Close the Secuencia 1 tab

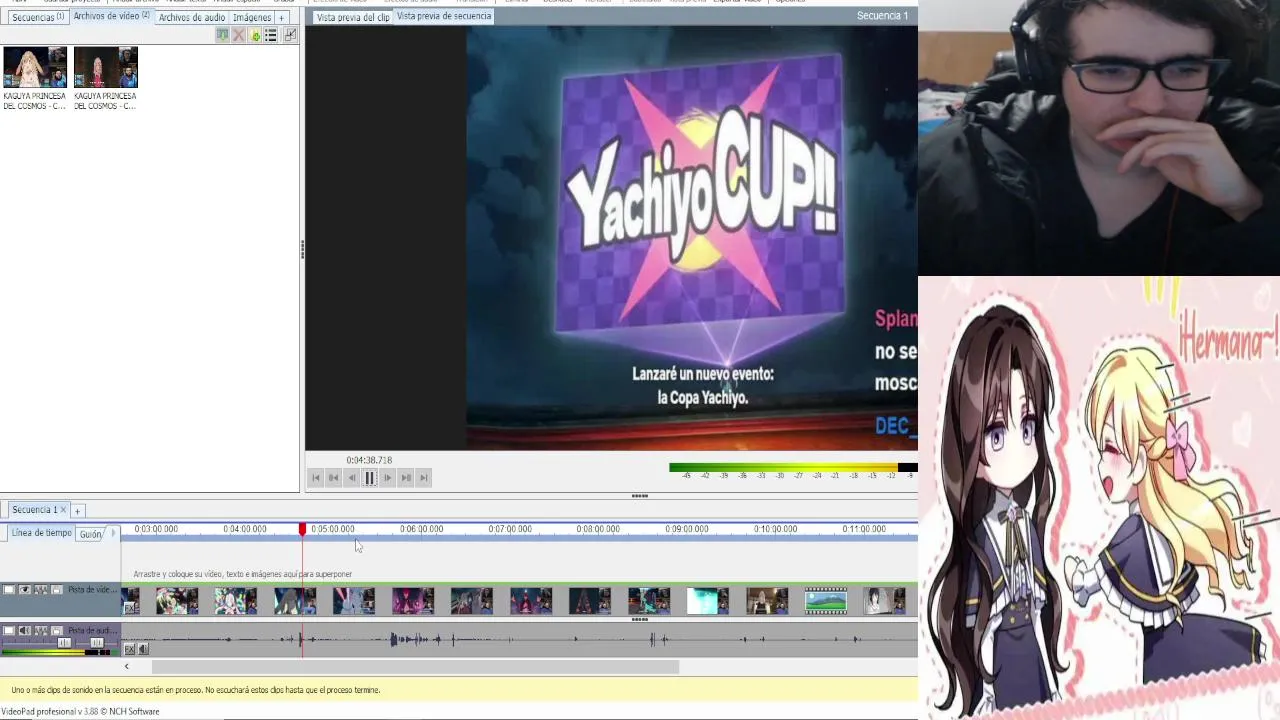pos(63,510)
